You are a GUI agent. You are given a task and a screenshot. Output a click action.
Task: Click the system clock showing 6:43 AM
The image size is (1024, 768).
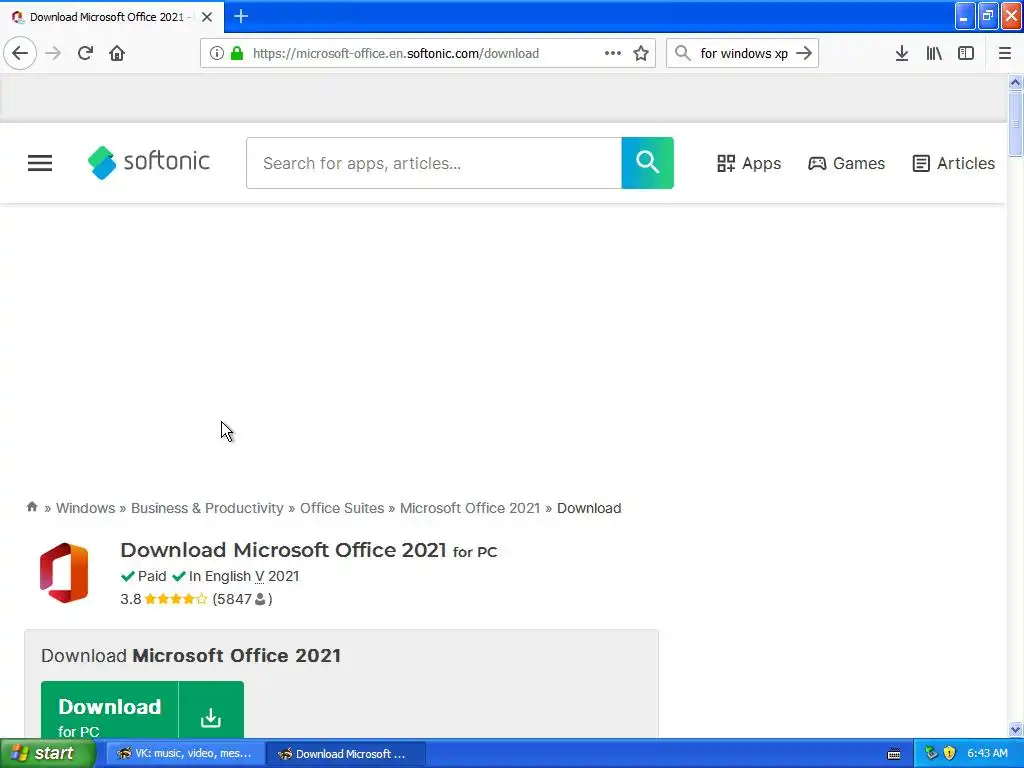click(x=987, y=753)
